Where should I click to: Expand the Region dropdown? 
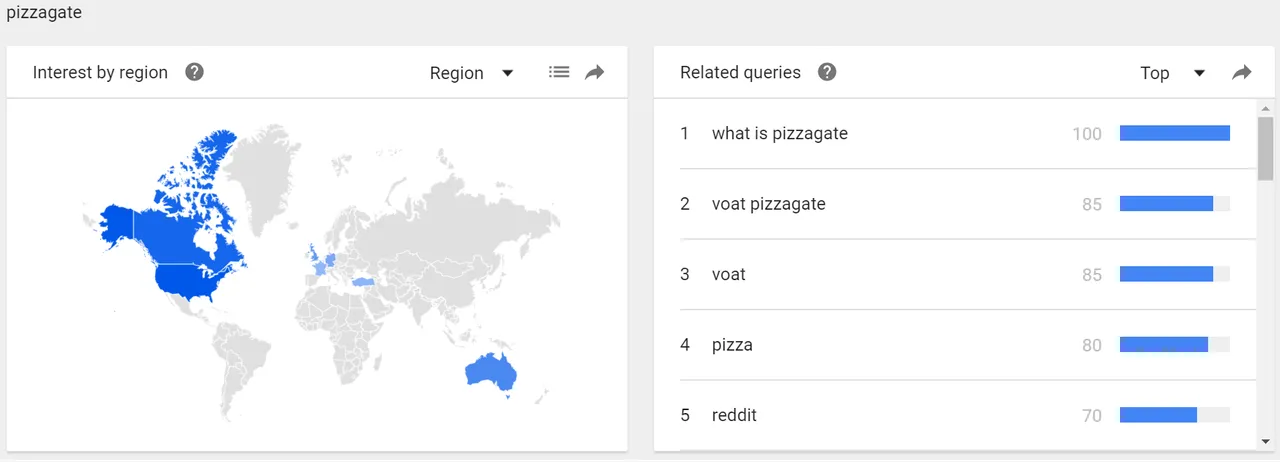tap(471, 73)
